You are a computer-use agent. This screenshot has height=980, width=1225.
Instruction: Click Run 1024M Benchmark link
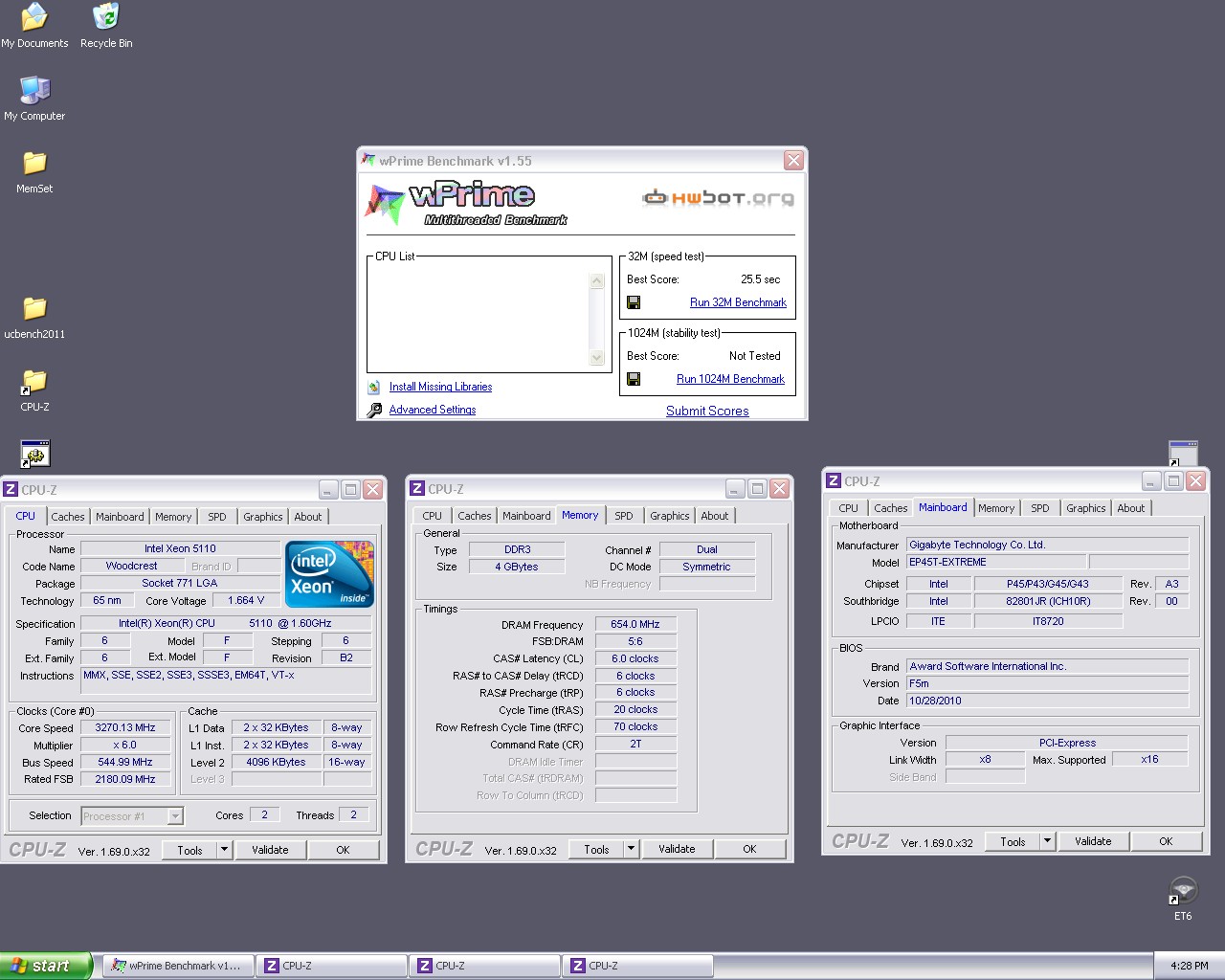click(730, 379)
